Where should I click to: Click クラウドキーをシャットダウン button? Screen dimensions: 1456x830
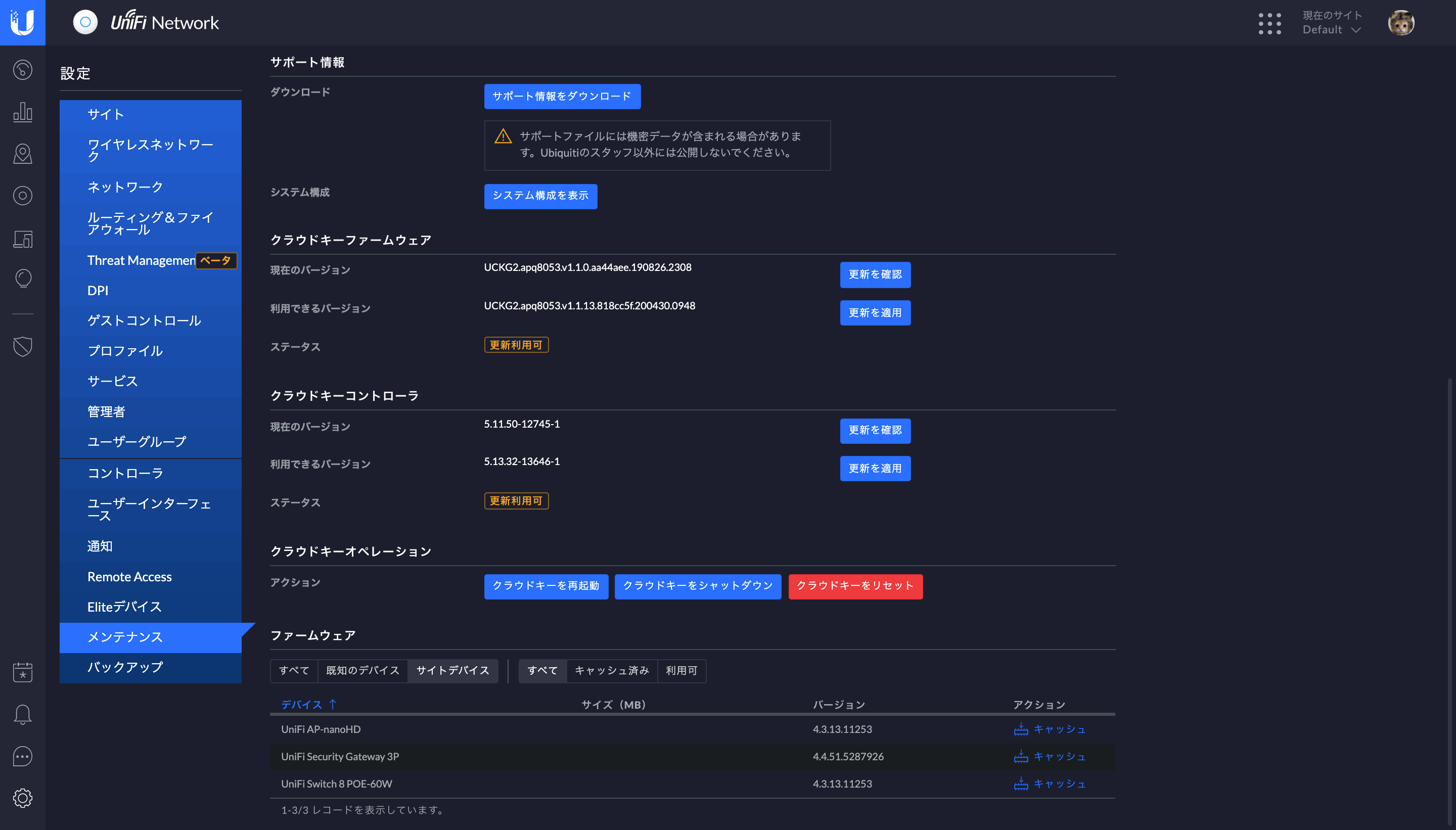tap(698, 586)
